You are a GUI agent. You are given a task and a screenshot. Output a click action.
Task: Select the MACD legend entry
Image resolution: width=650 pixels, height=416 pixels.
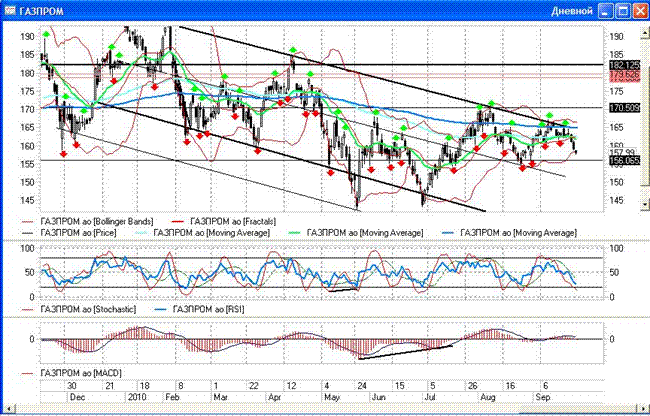pyautogui.click(x=71, y=373)
